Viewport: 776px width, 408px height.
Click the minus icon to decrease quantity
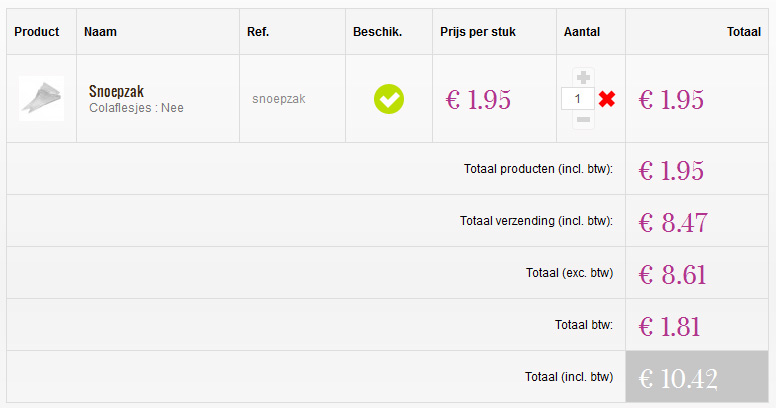pos(584,120)
